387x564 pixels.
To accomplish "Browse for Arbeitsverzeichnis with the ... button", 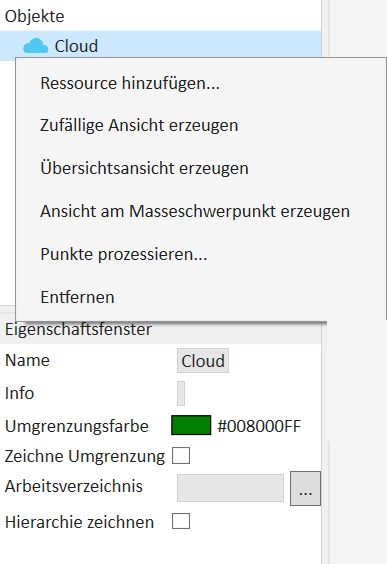I will [x=305, y=488].
